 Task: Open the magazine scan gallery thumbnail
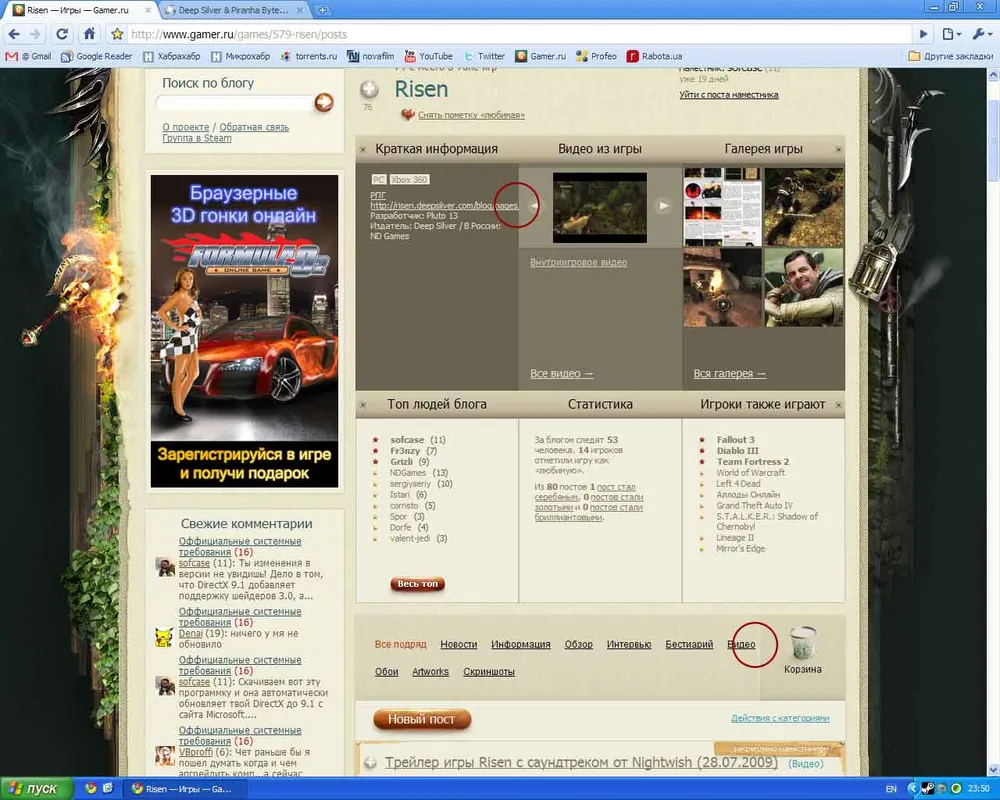[x=723, y=207]
